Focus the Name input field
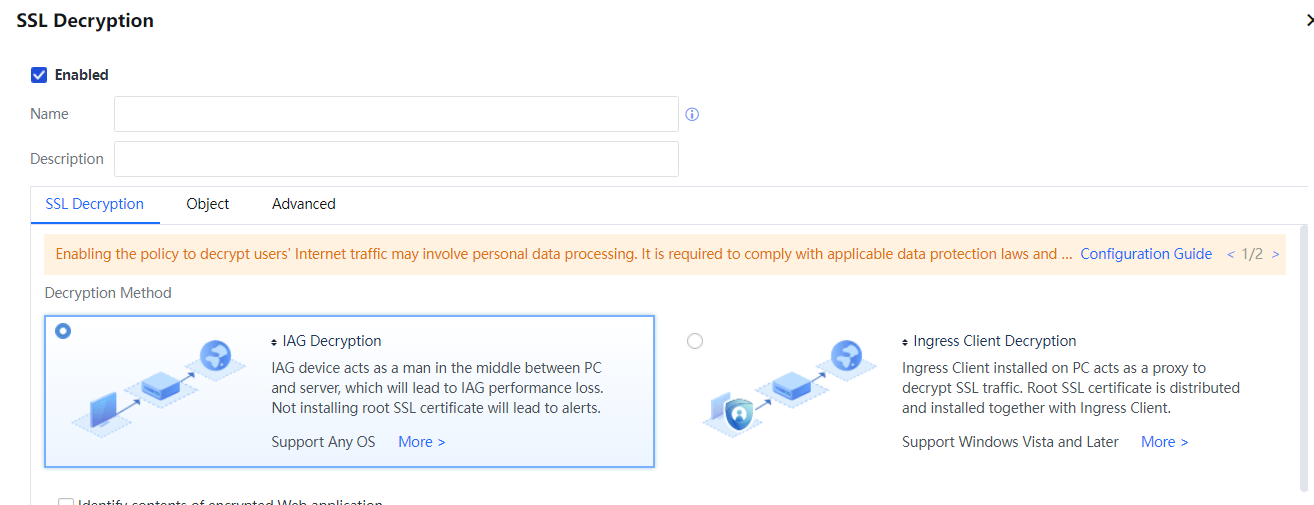The width and height of the screenshot is (1314, 505). tap(396, 114)
